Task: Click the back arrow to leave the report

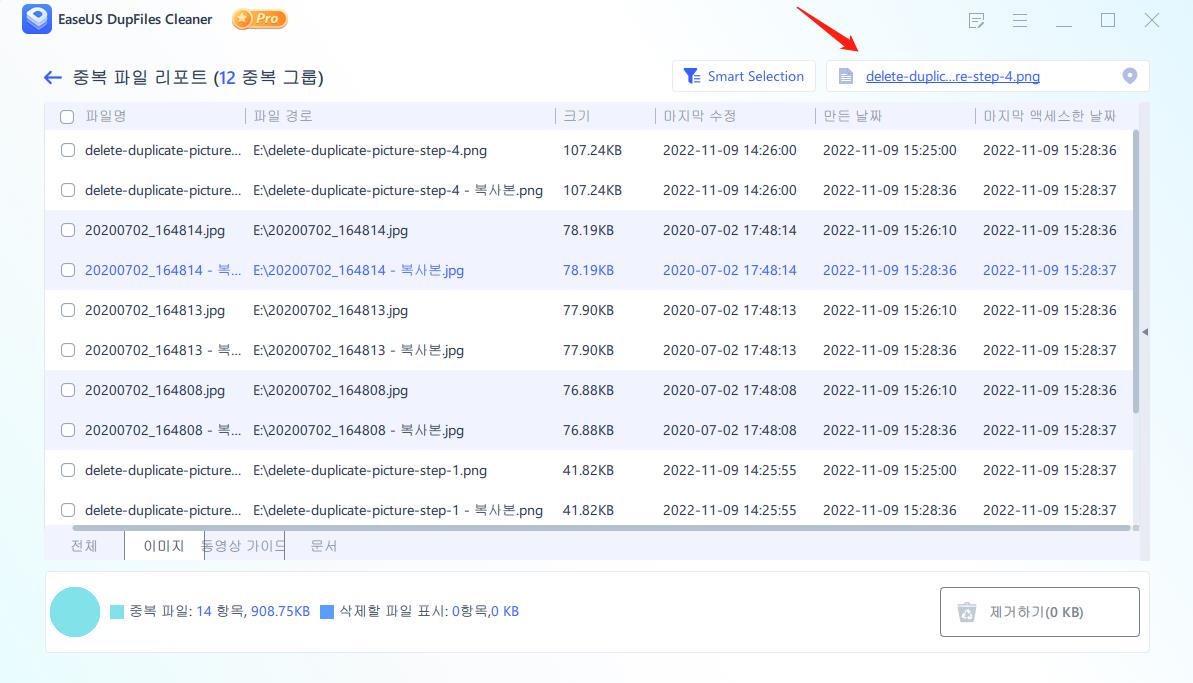Action: (52, 77)
